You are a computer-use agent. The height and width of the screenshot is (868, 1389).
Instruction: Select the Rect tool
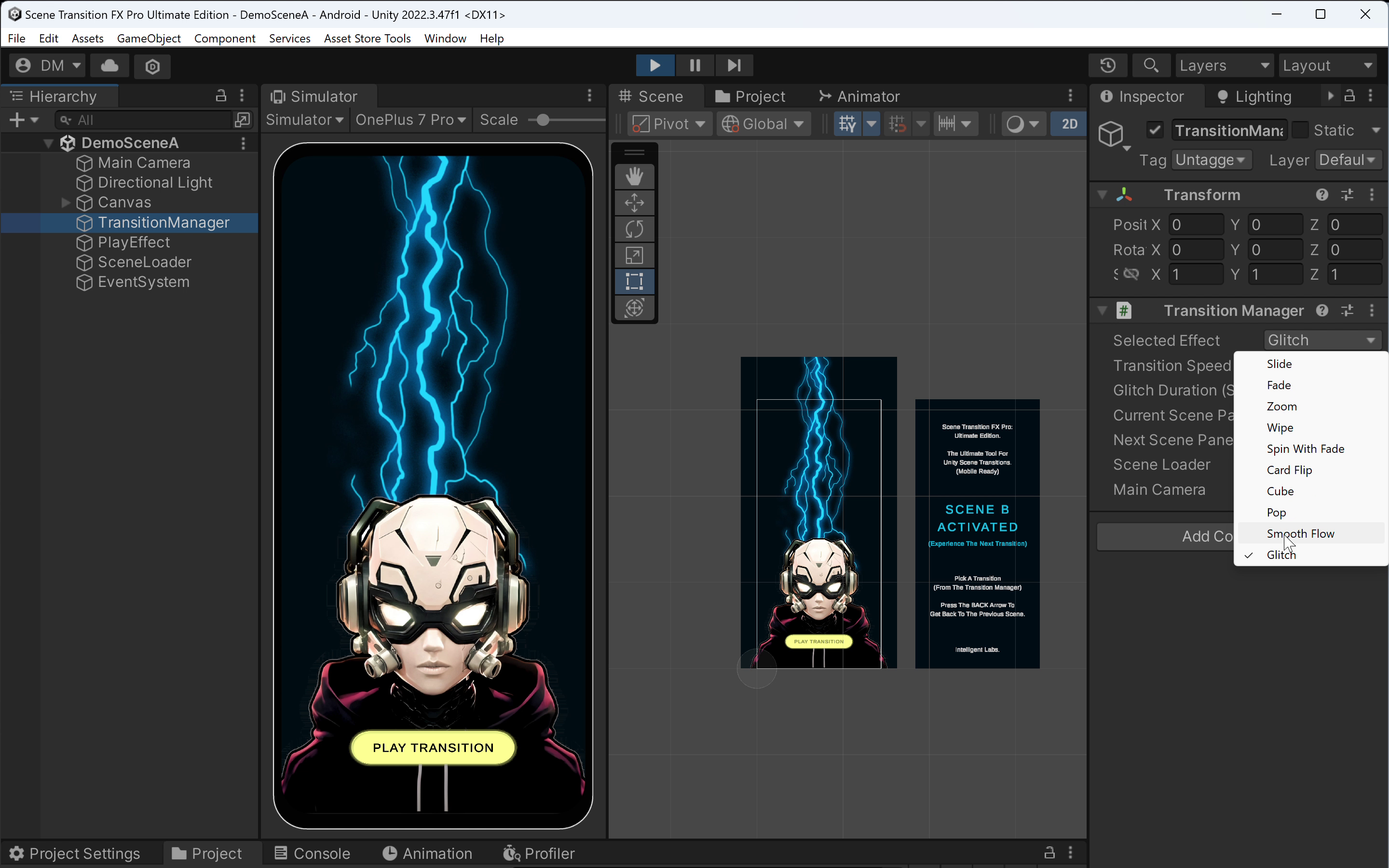634,281
